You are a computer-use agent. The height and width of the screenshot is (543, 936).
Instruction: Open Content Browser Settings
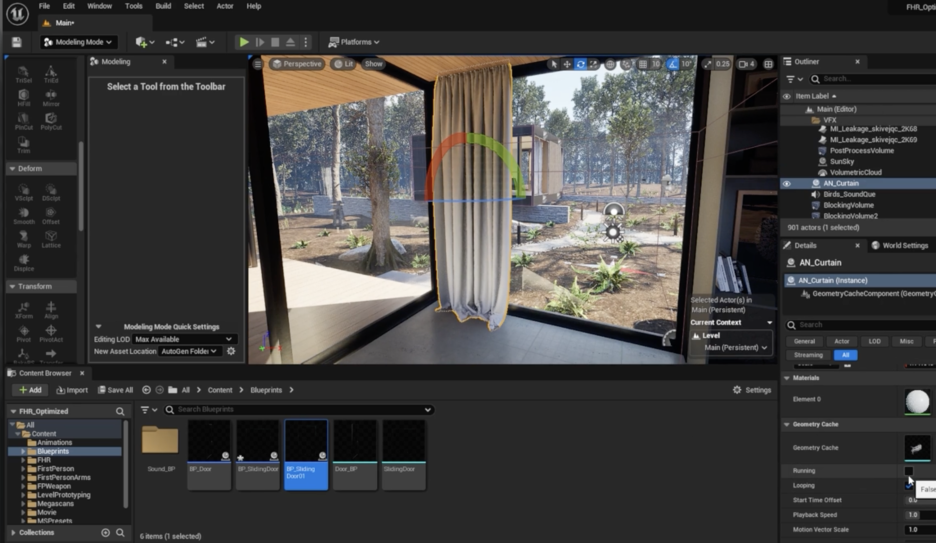click(x=752, y=390)
